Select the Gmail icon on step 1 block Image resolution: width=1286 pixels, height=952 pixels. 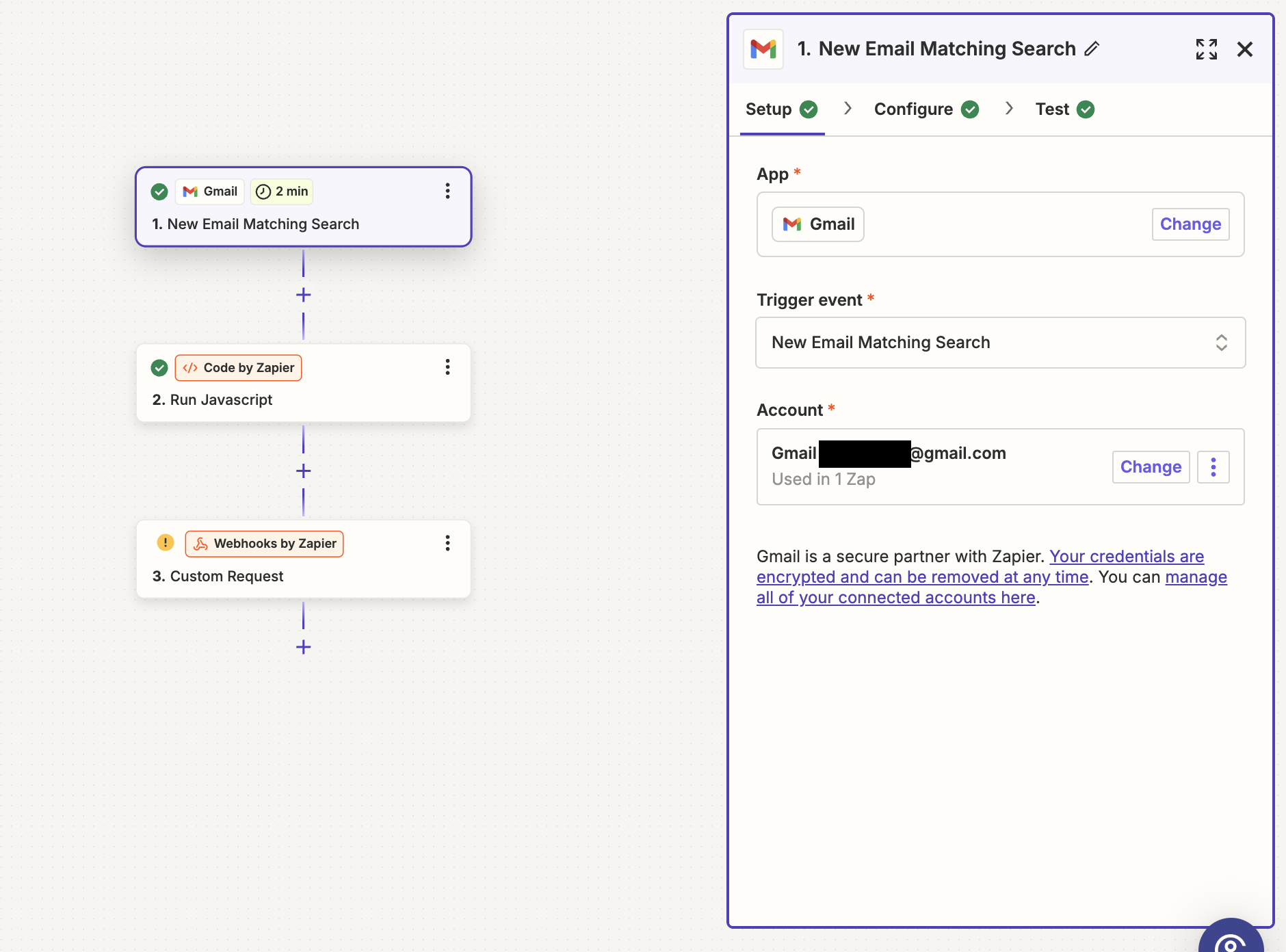(x=189, y=191)
